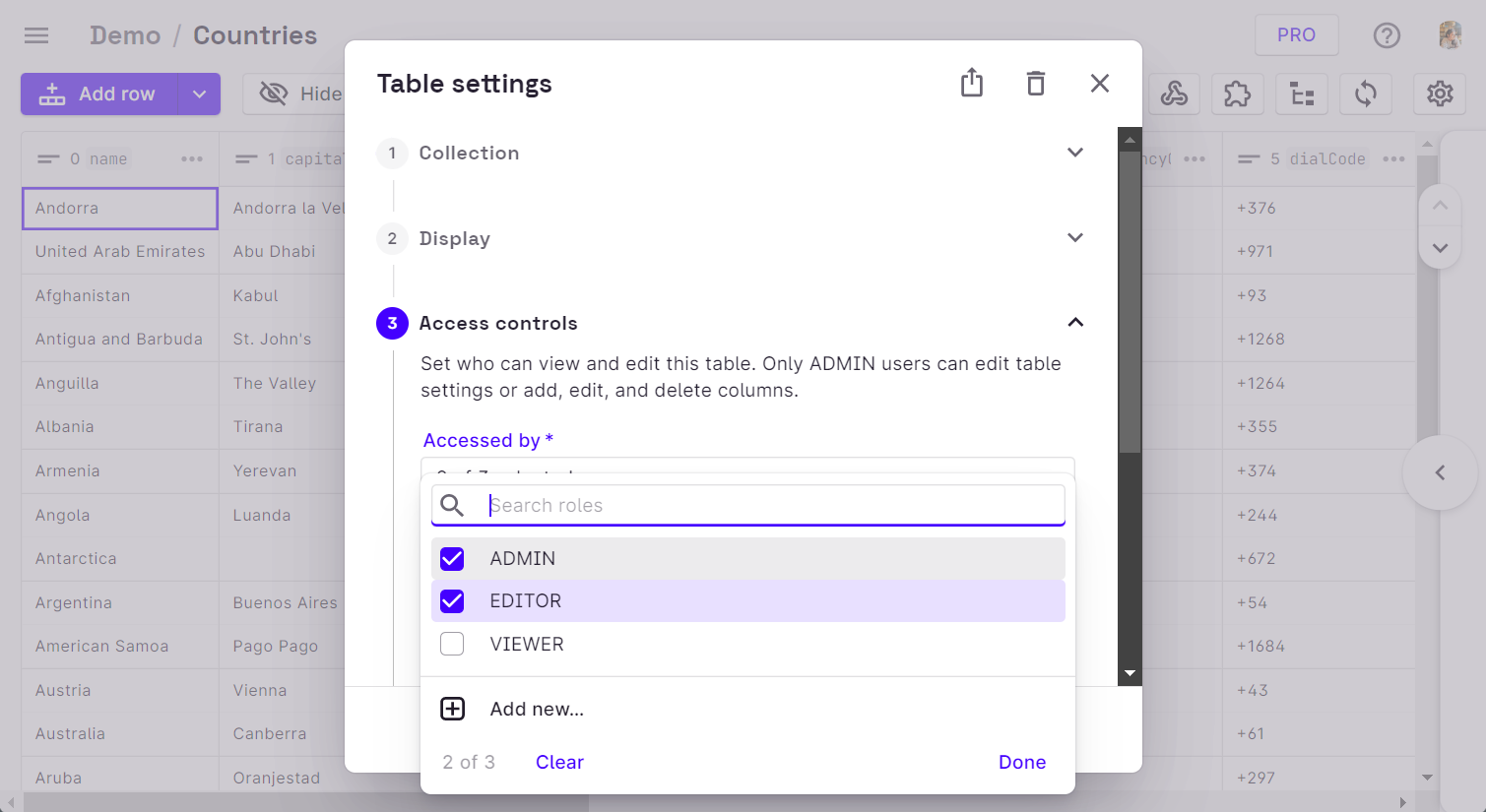The width and height of the screenshot is (1486, 812).
Task: Uncheck the ADMIN role checkbox
Action: [452, 558]
